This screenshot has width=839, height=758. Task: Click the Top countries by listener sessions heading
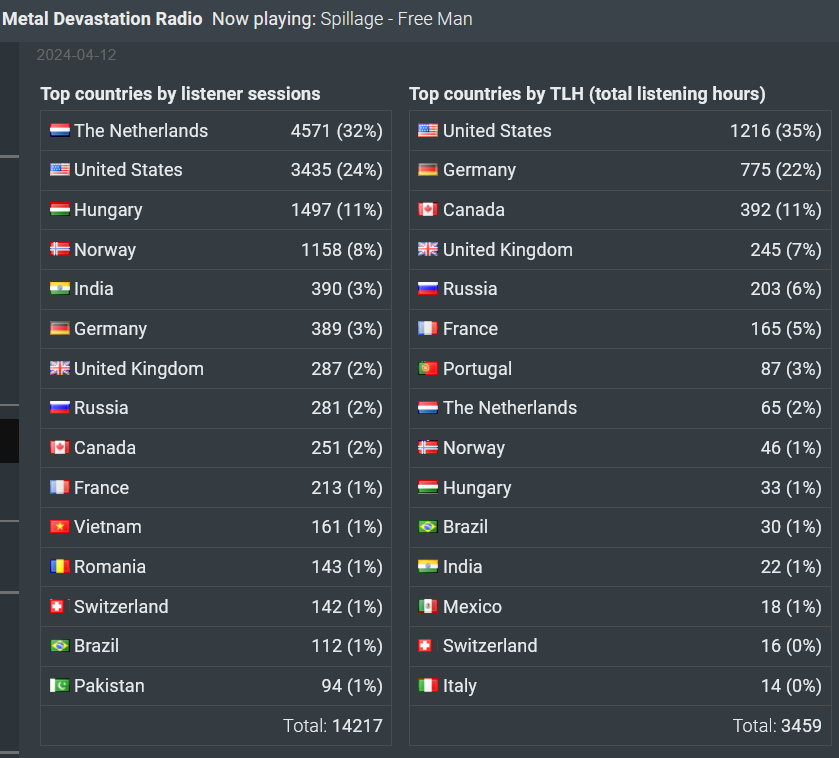(x=180, y=94)
